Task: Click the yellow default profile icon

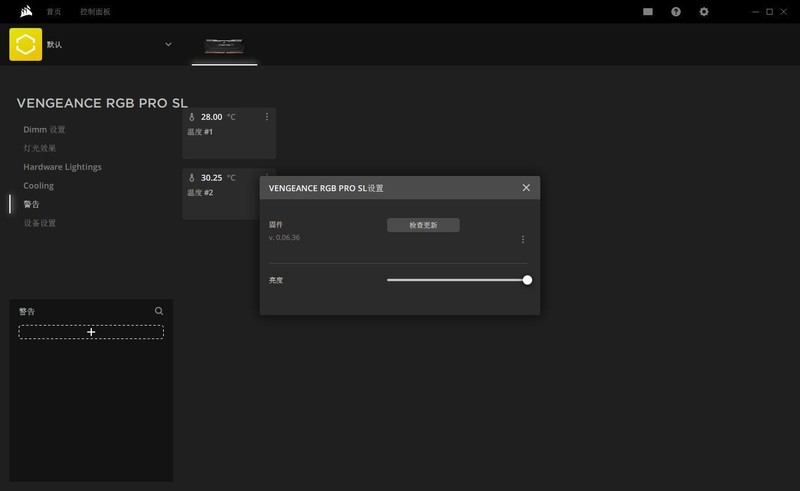Action: (x=26, y=44)
